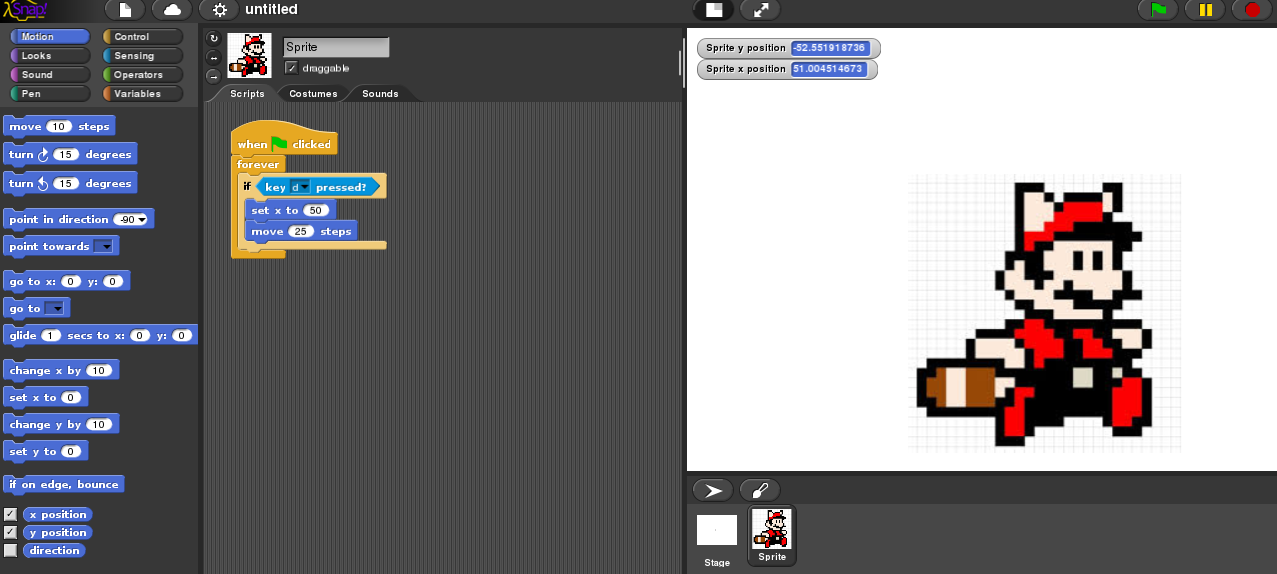Click the set y to block
This screenshot has height=574, width=1277.
point(46,452)
